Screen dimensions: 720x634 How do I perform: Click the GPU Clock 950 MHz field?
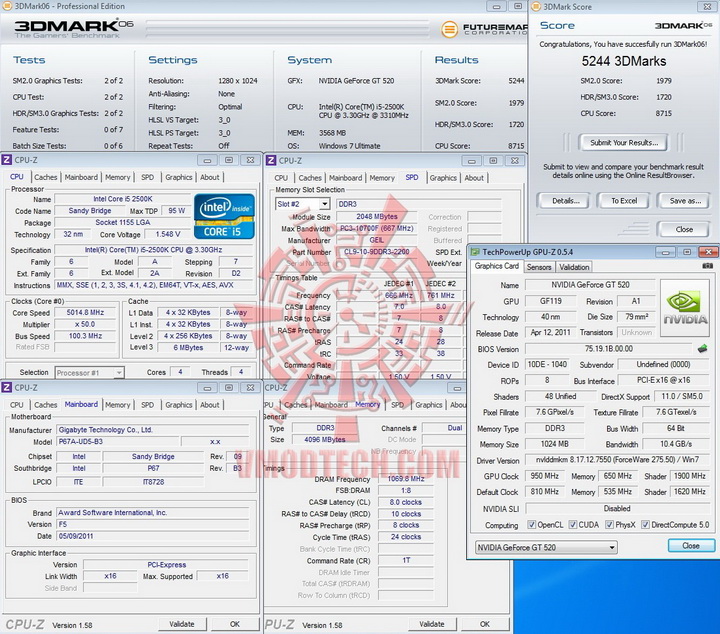(x=545, y=476)
